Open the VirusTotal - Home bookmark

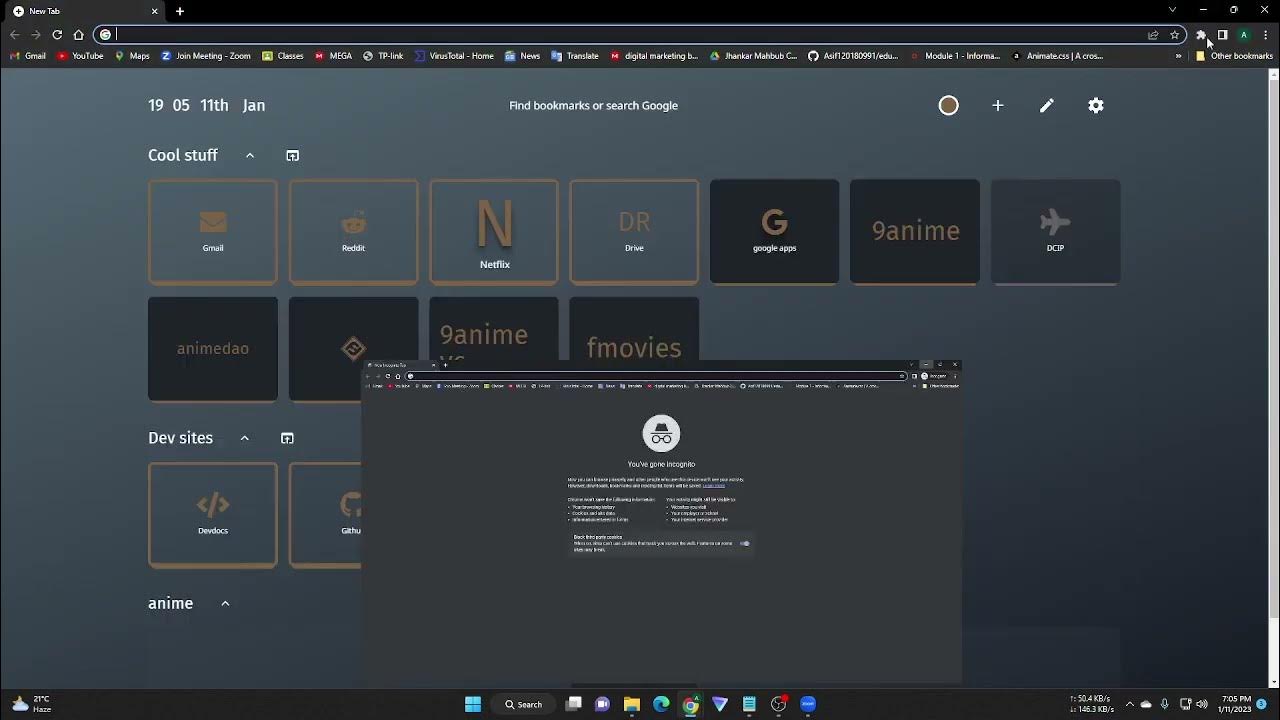pyautogui.click(x=454, y=56)
